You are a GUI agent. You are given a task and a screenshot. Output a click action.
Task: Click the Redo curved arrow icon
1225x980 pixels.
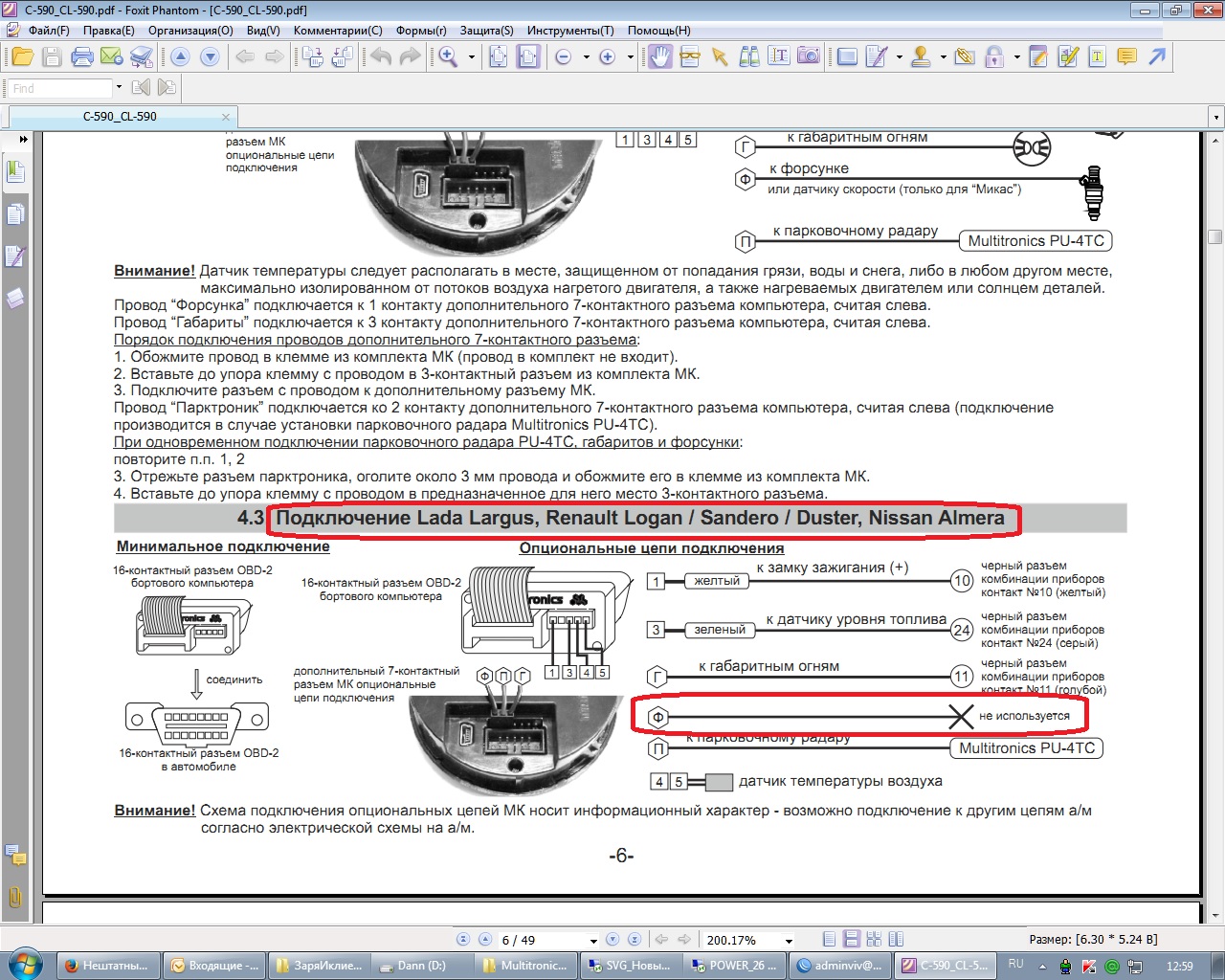[x=410, y=57]
